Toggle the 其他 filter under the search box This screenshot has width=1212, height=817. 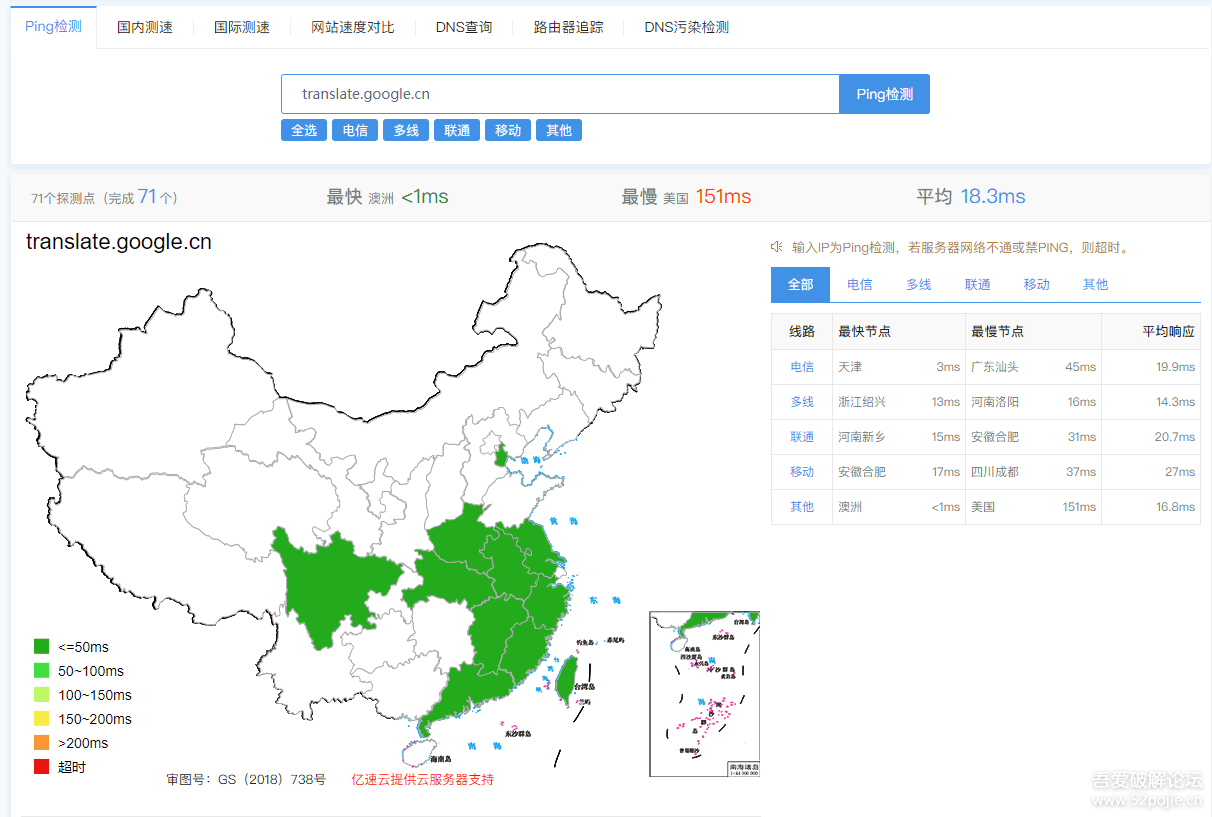coord(559,130)
